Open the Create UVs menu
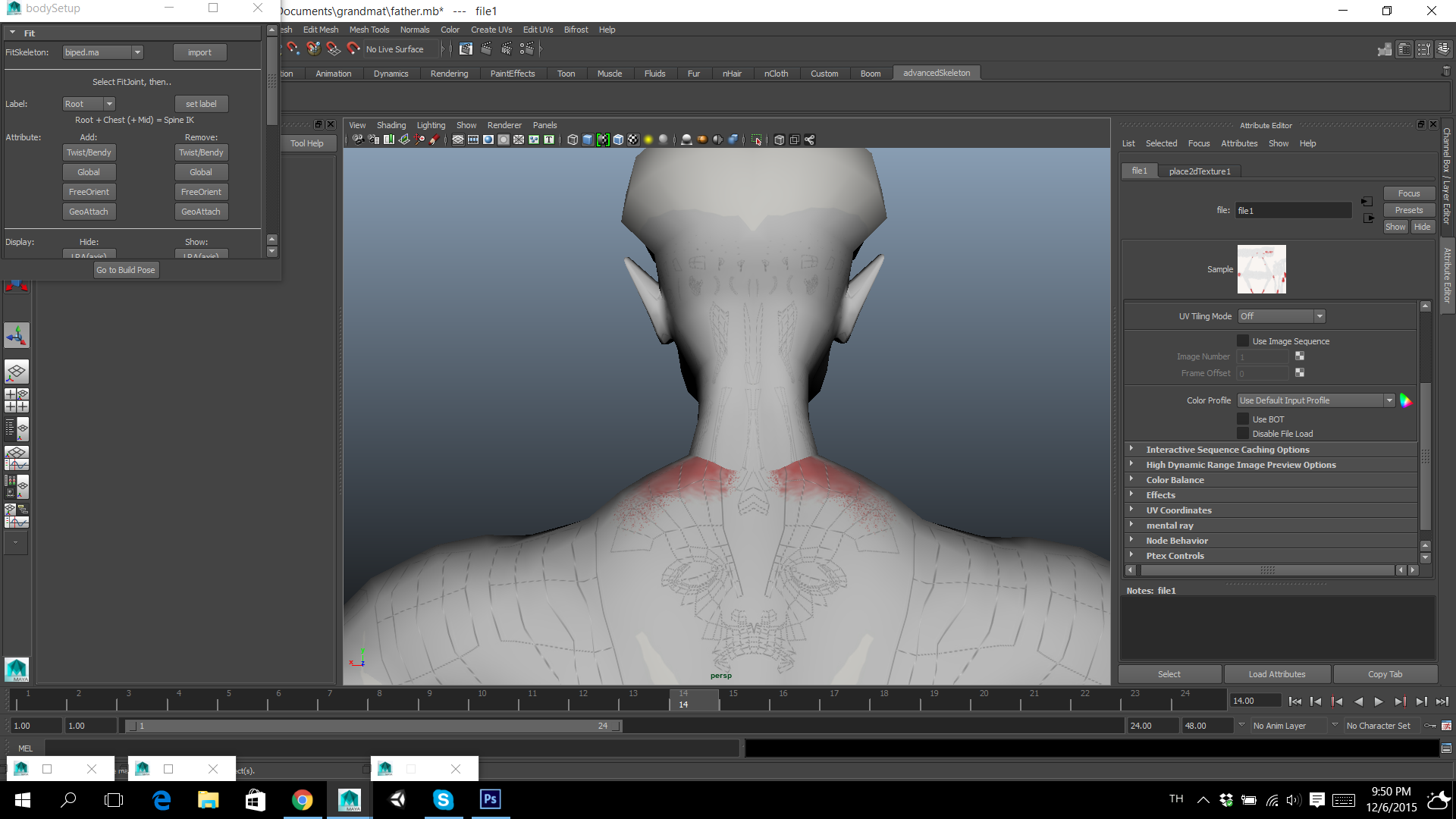 tap(491, 30)
